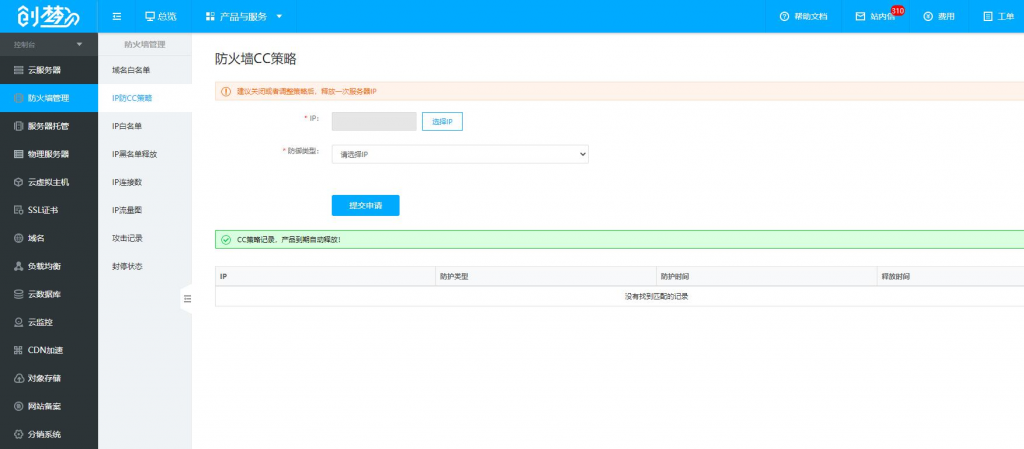The height and width of the screenshot is (449, 1024).
Task: Click the 释放时间 column header
Action: (950, 276)
